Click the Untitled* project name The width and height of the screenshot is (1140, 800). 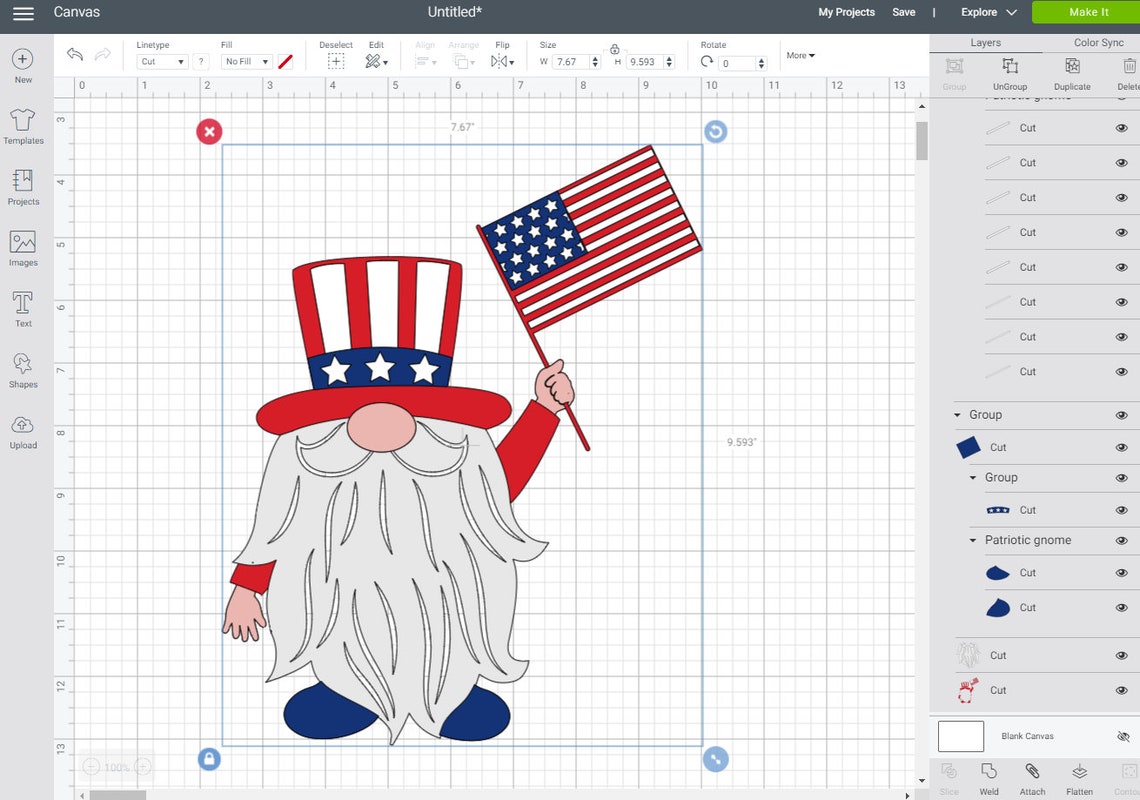(x=454, y=12)
